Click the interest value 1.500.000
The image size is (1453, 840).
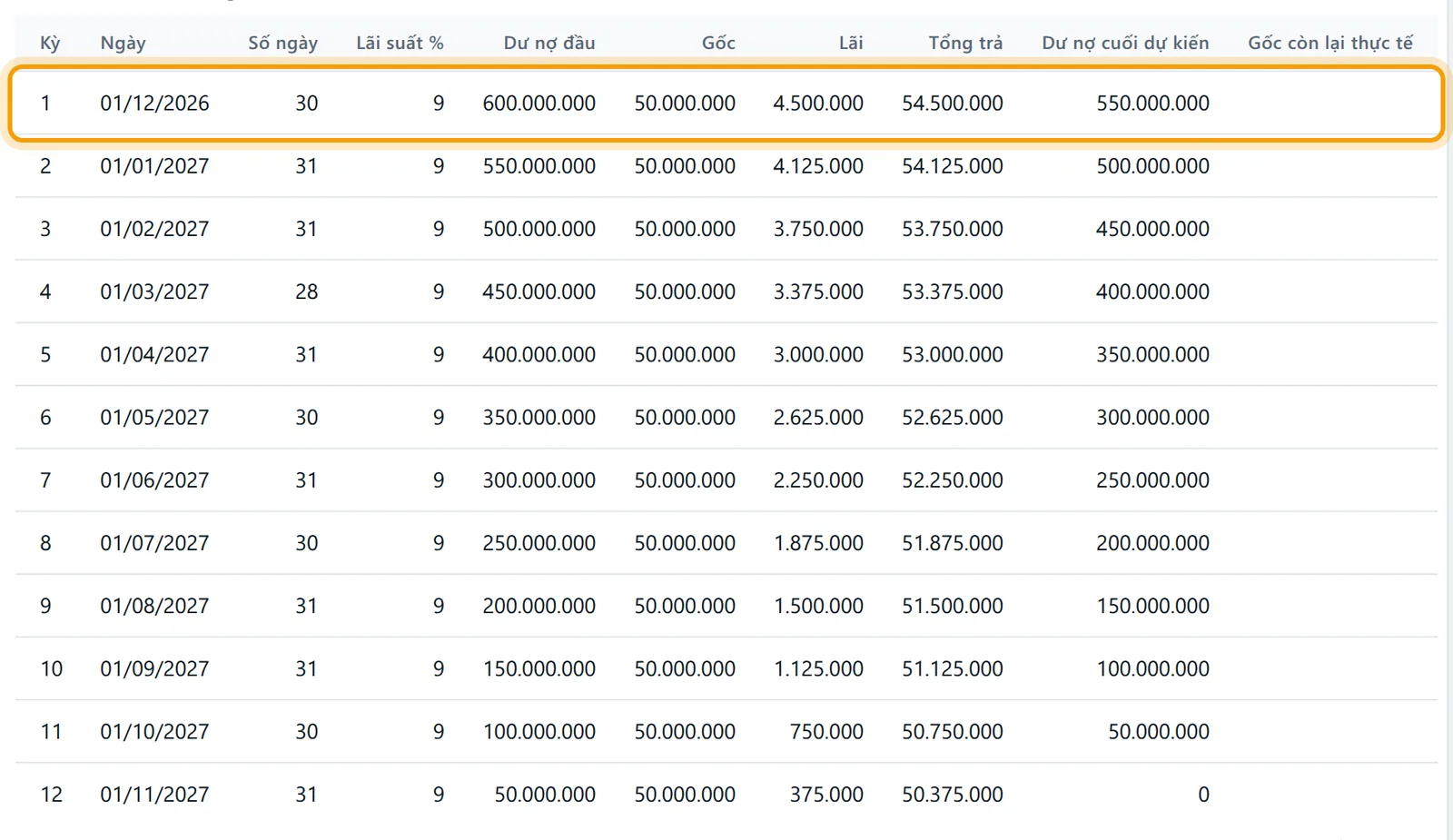pyautogui.click(x=818, y=606)
